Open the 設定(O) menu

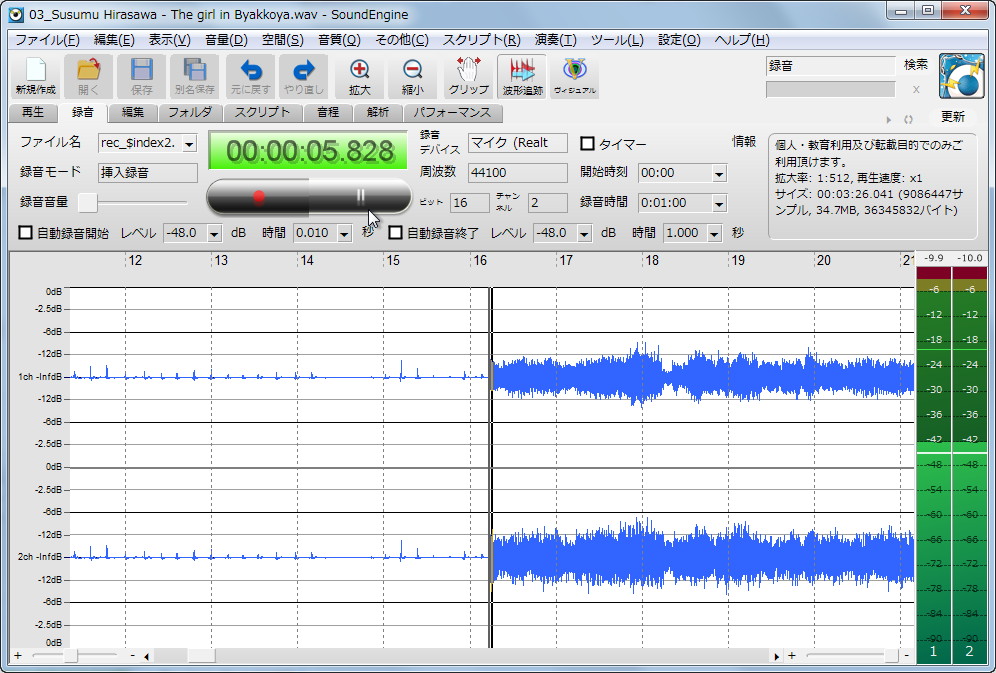[679, 39]
